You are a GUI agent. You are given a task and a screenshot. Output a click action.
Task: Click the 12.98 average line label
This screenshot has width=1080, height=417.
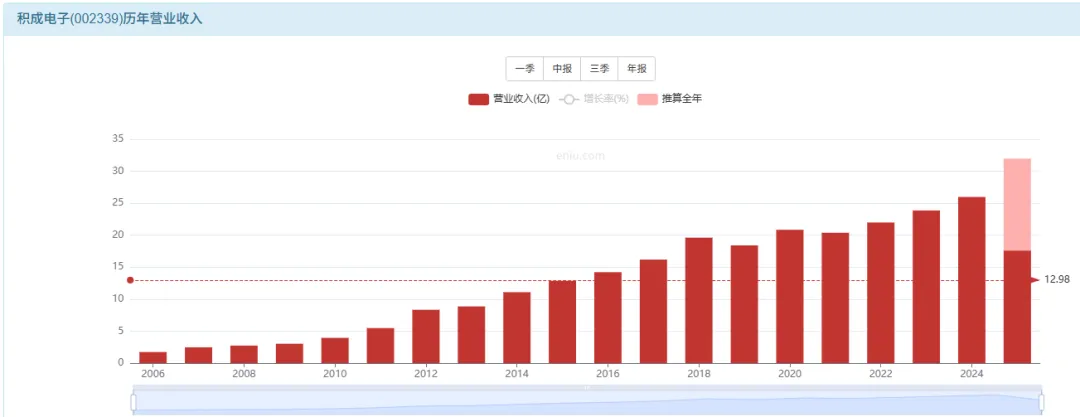coord(1057,280)
